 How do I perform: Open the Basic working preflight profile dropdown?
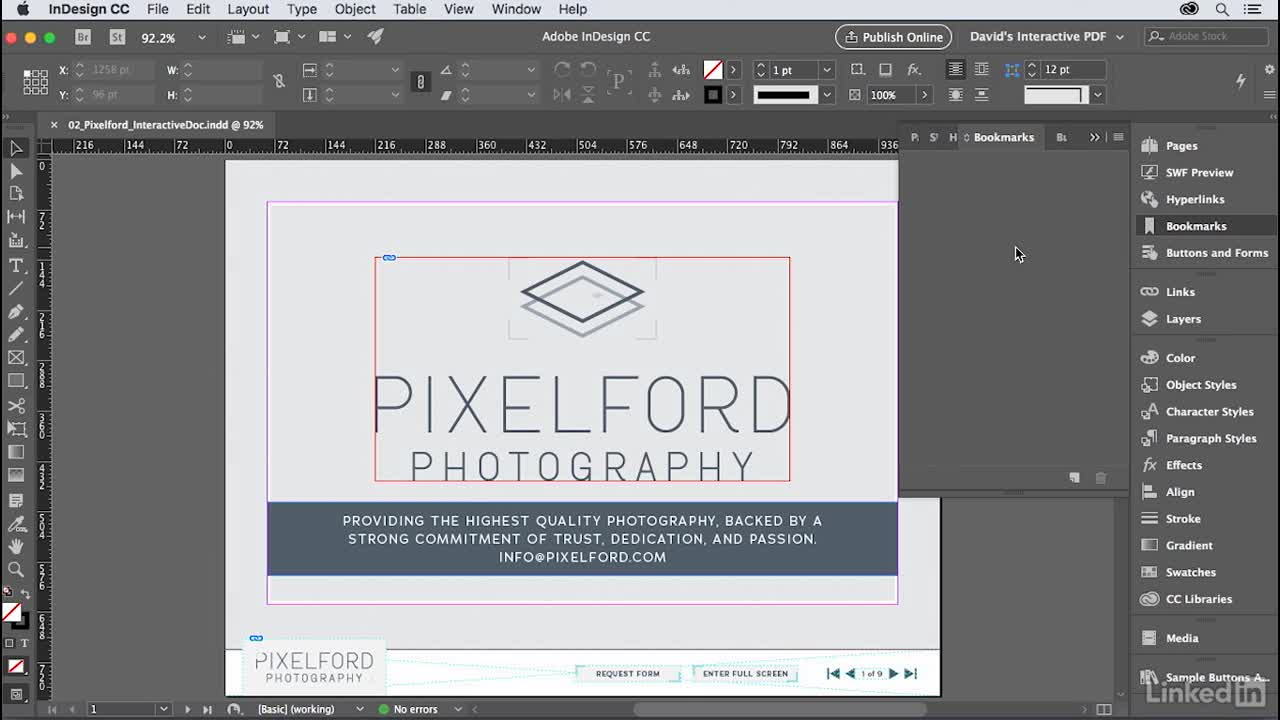click(x=359, y=709)
